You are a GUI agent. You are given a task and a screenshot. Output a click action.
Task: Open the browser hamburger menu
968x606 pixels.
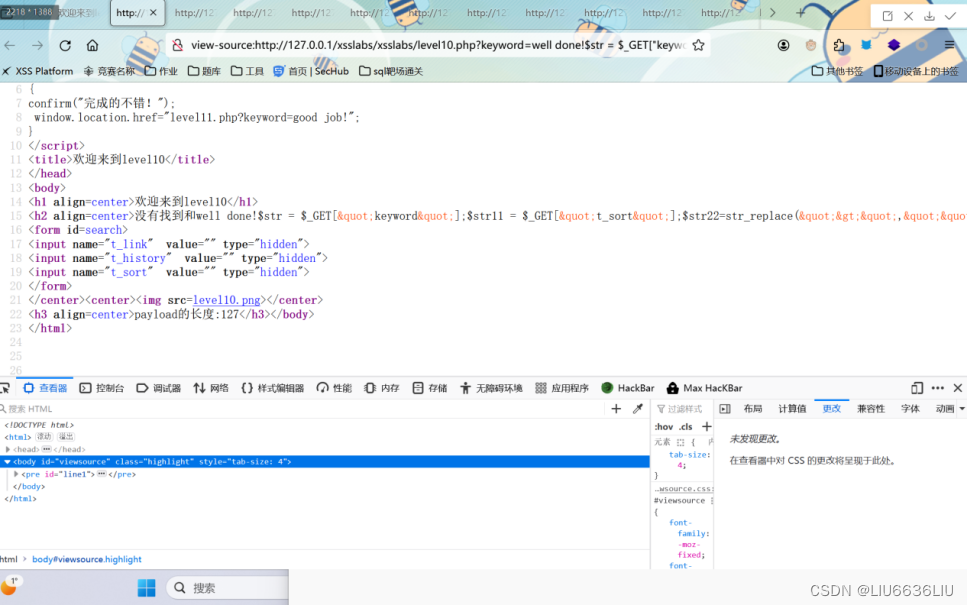949,45
